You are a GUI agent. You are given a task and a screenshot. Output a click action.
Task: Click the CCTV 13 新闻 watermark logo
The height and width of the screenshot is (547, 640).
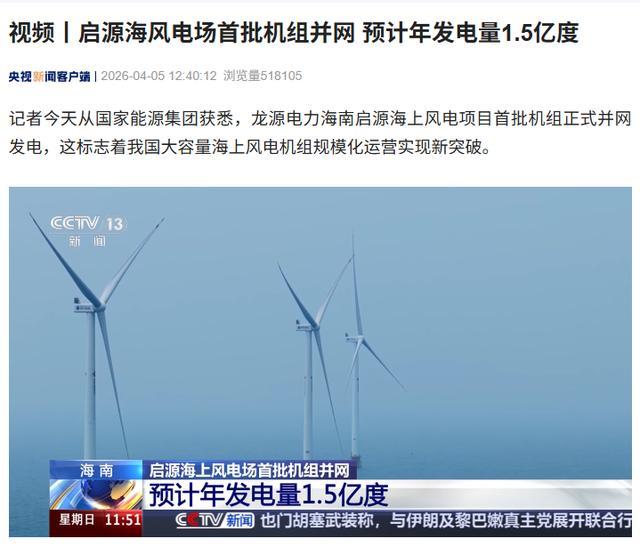(87, 231)
